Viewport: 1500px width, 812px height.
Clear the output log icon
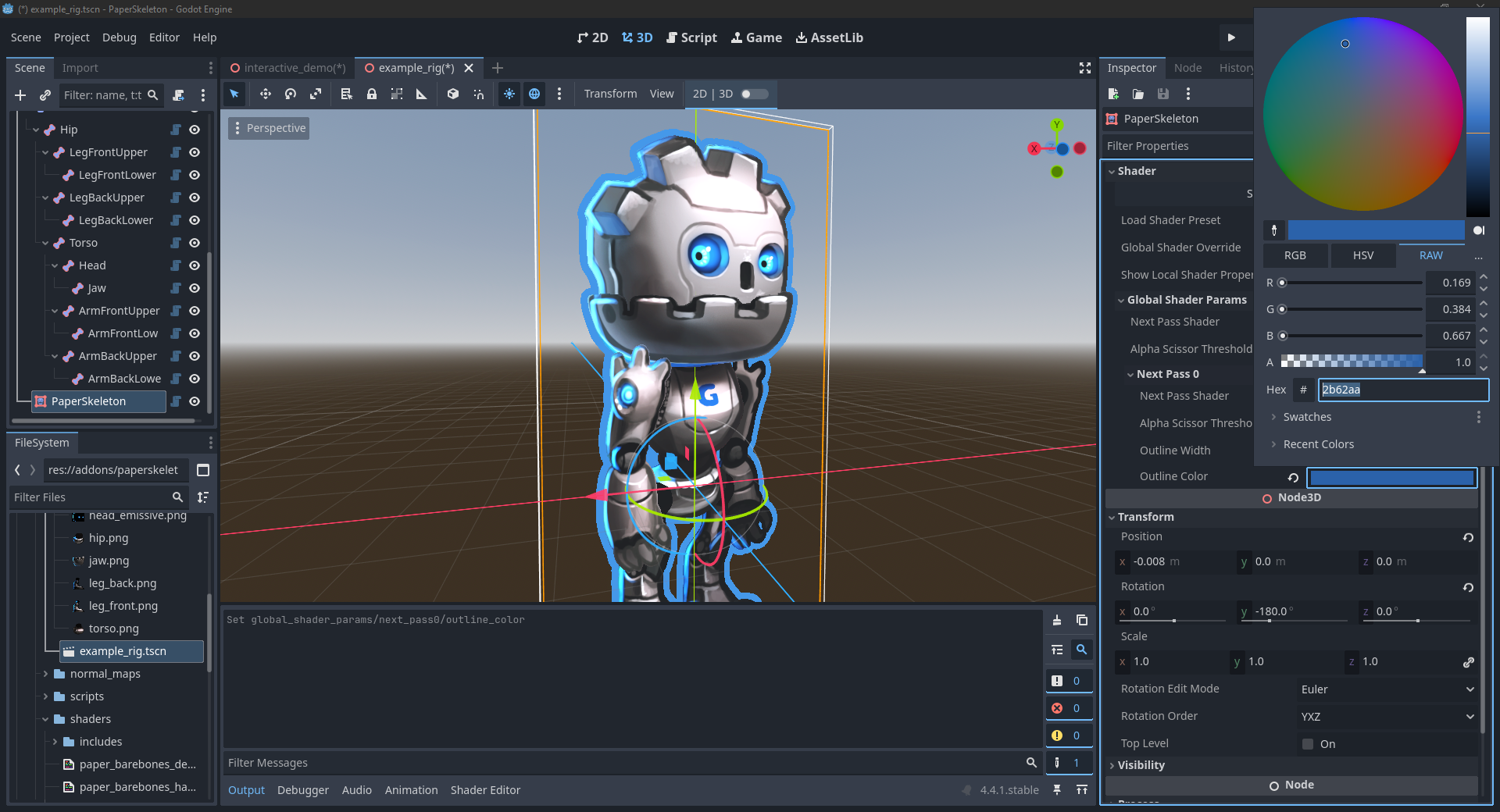pos(1057,620)
